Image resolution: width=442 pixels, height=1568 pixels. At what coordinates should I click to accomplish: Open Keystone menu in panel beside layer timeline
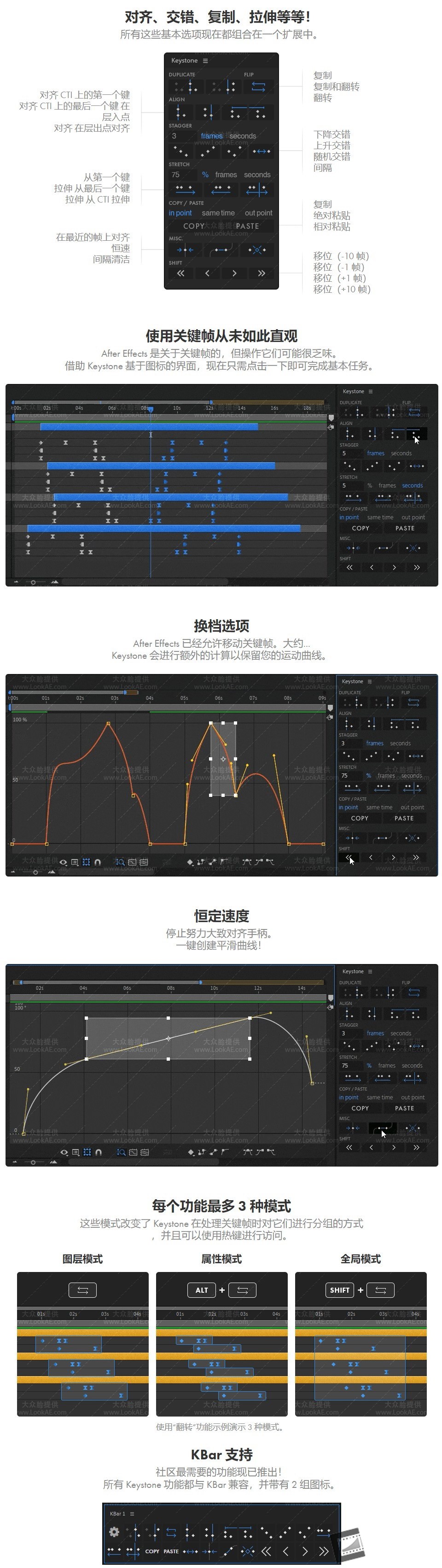pyautogui.click(x=370, y=391)
